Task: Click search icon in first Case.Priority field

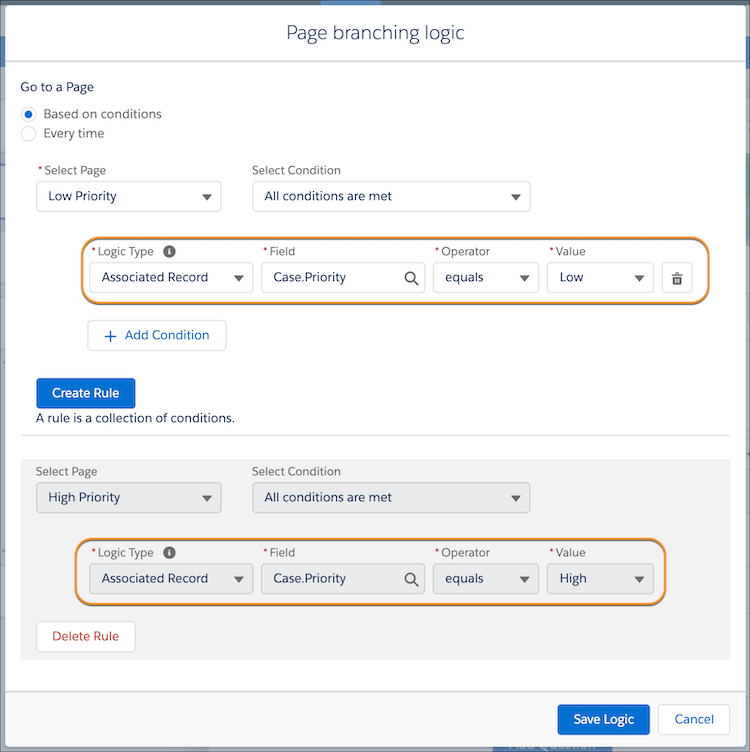Action: coord(411,278)
